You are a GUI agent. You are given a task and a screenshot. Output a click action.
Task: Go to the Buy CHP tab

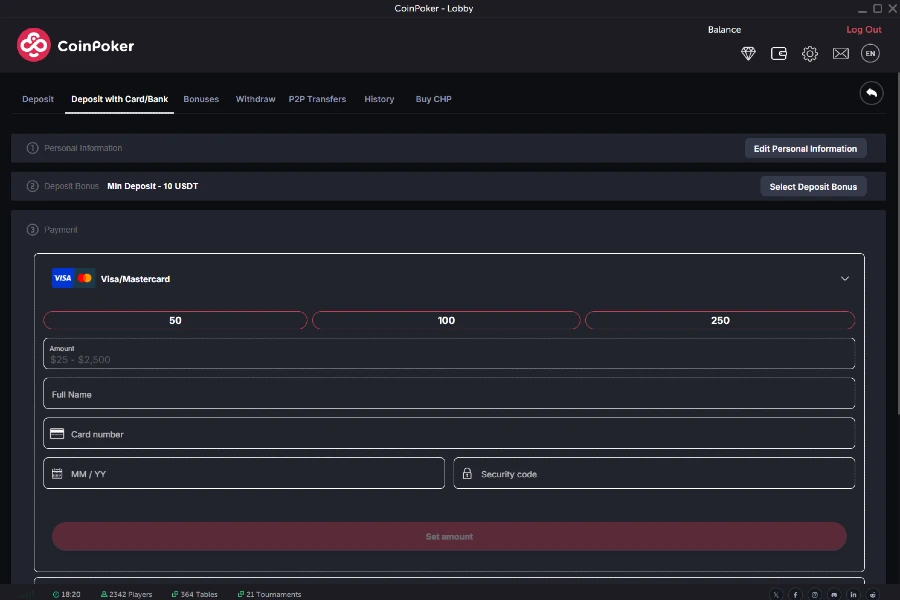433,99
